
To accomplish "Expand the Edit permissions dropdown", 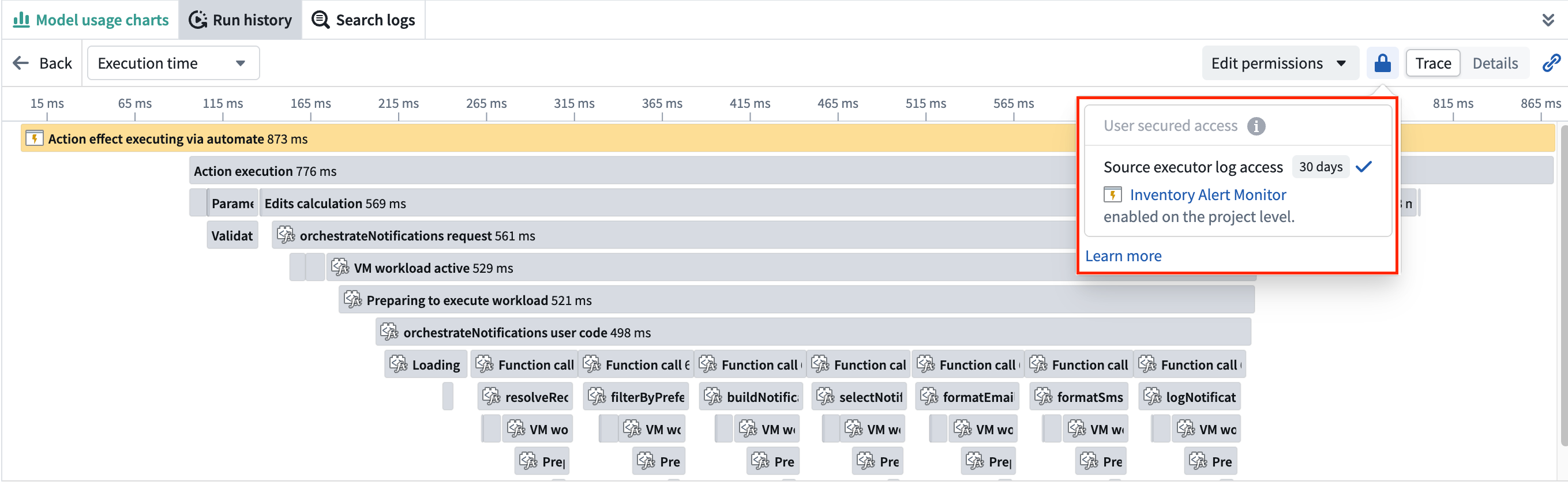I will click(x=1280, y=63).
